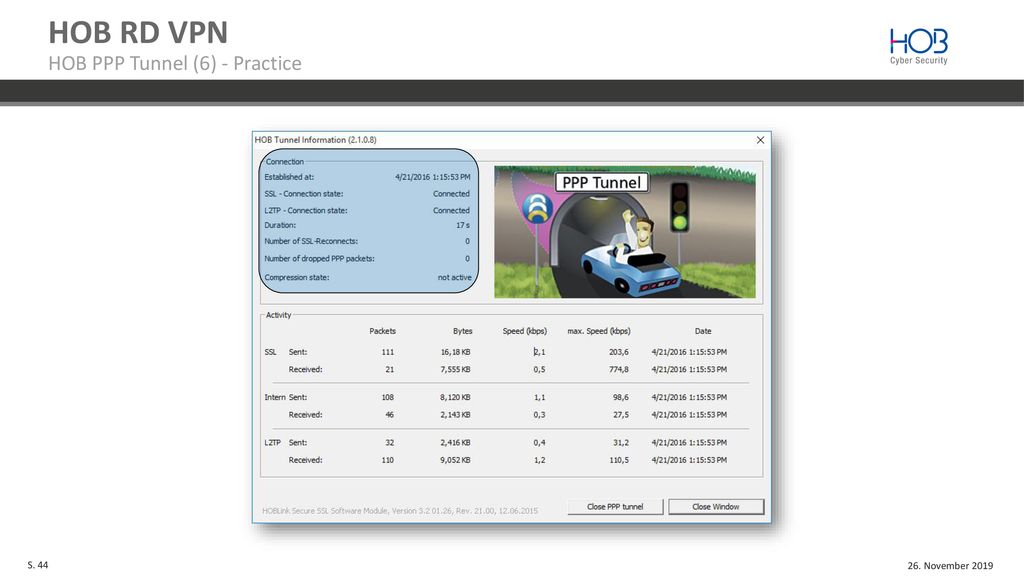The width and height of the screenshot is (1024, 576).
Task: Click the Intern row label
Action: click(x=275, y=397)
